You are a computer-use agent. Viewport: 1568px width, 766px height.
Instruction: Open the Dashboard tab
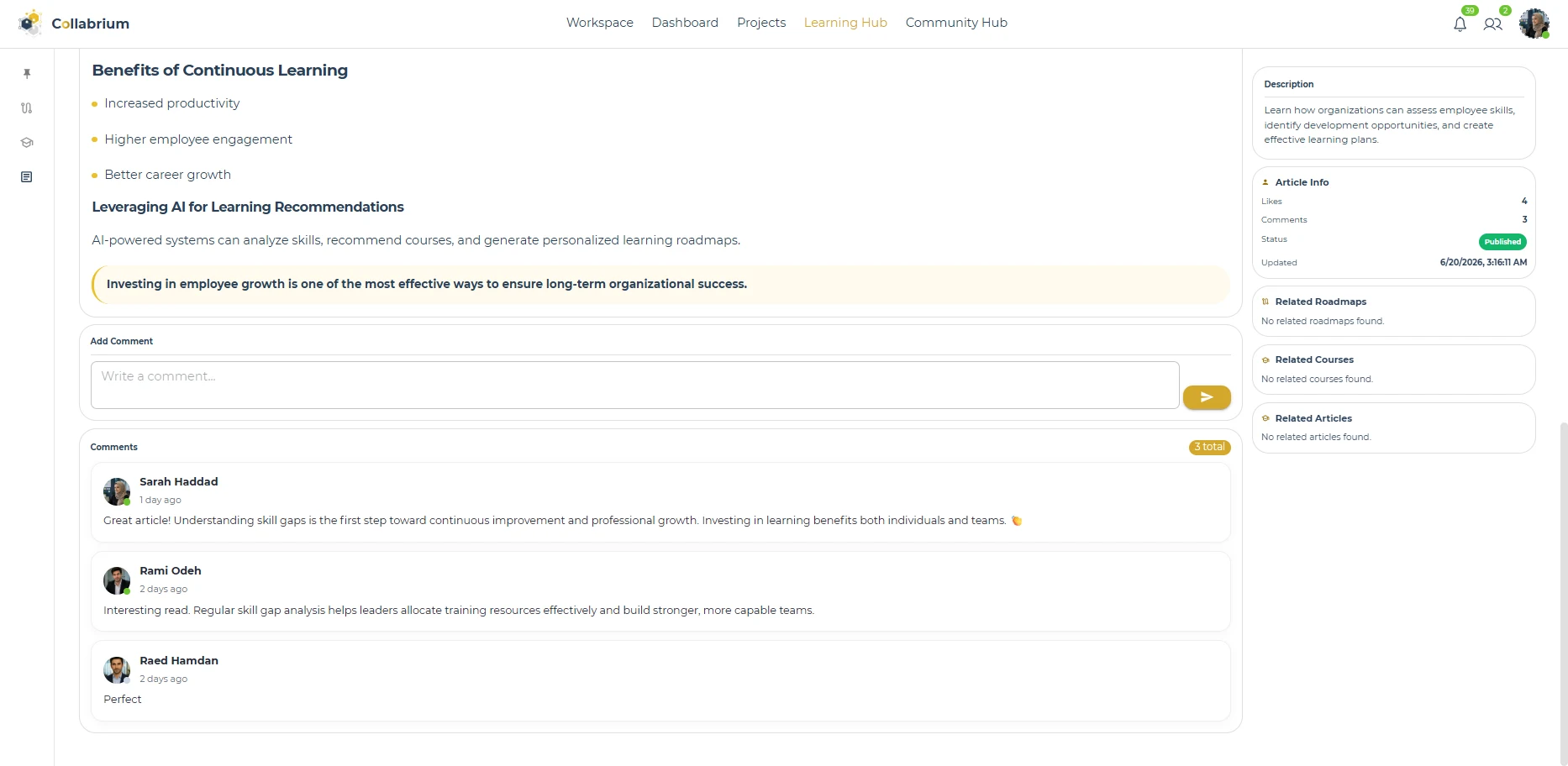point(685,23)
